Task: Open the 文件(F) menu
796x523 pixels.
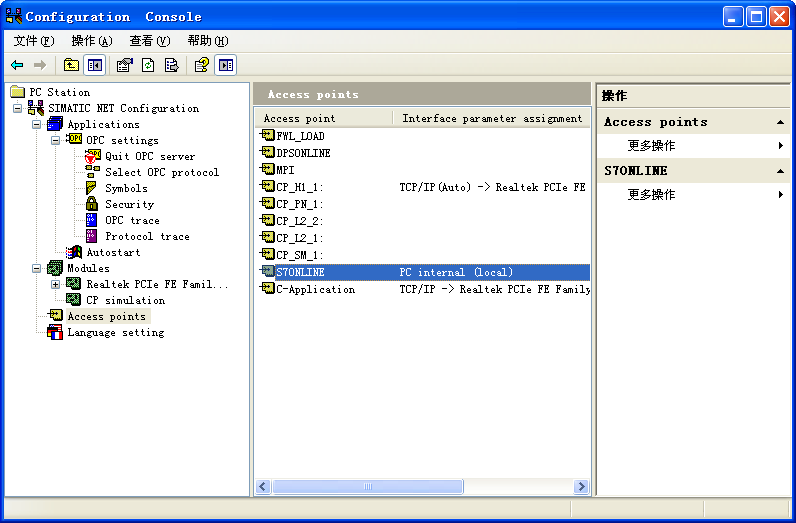Action: coord(34,41)
